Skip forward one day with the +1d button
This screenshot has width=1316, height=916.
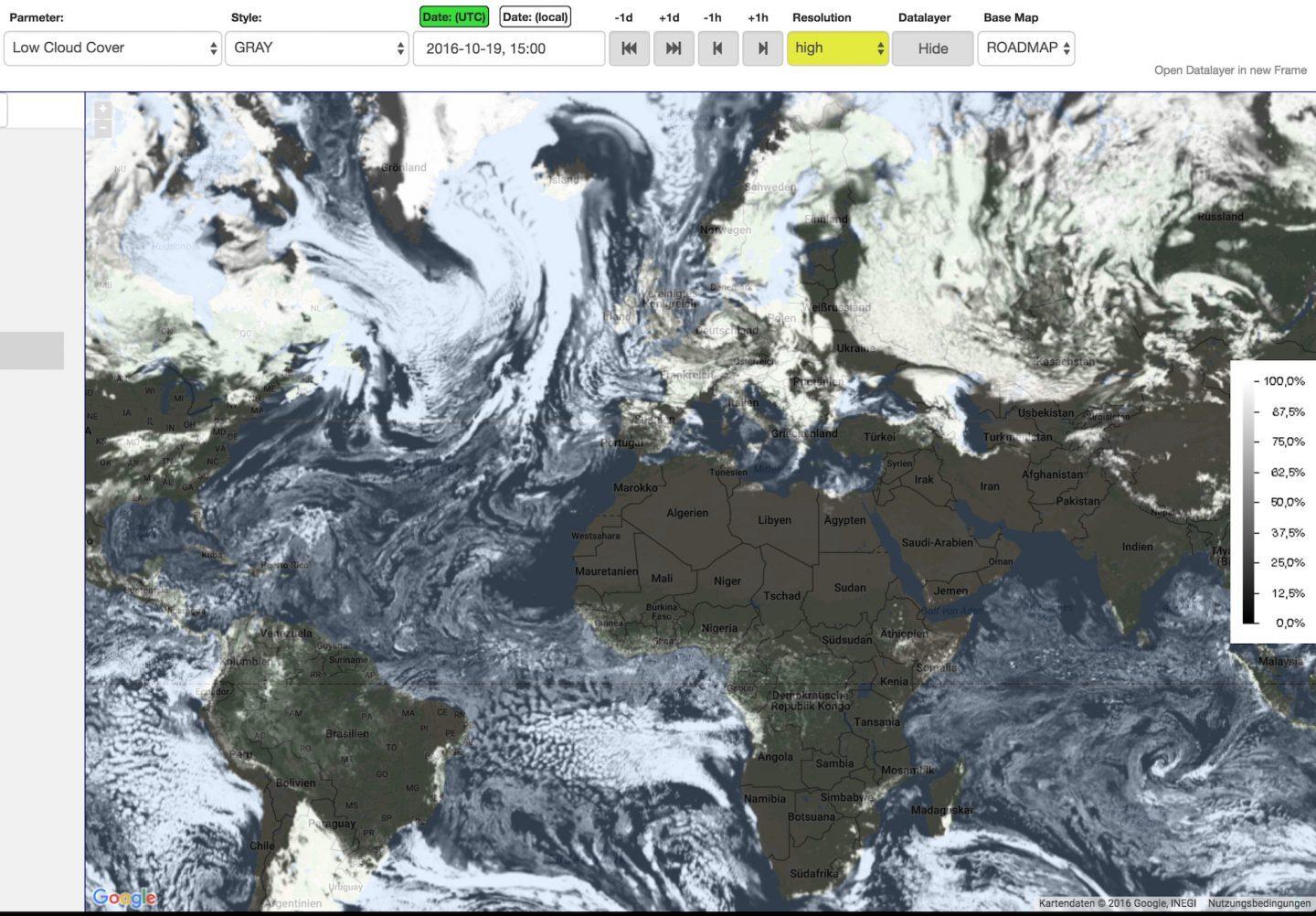[673, 48]
